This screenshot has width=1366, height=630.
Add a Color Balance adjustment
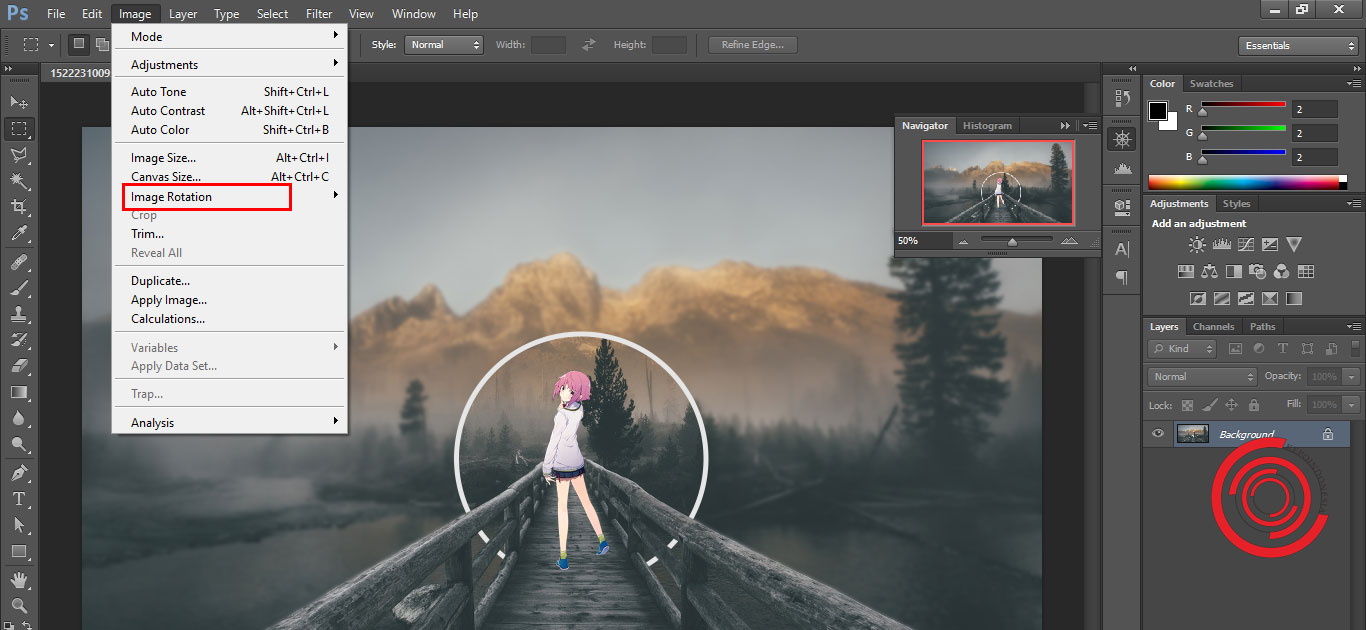pos(1209,271)
